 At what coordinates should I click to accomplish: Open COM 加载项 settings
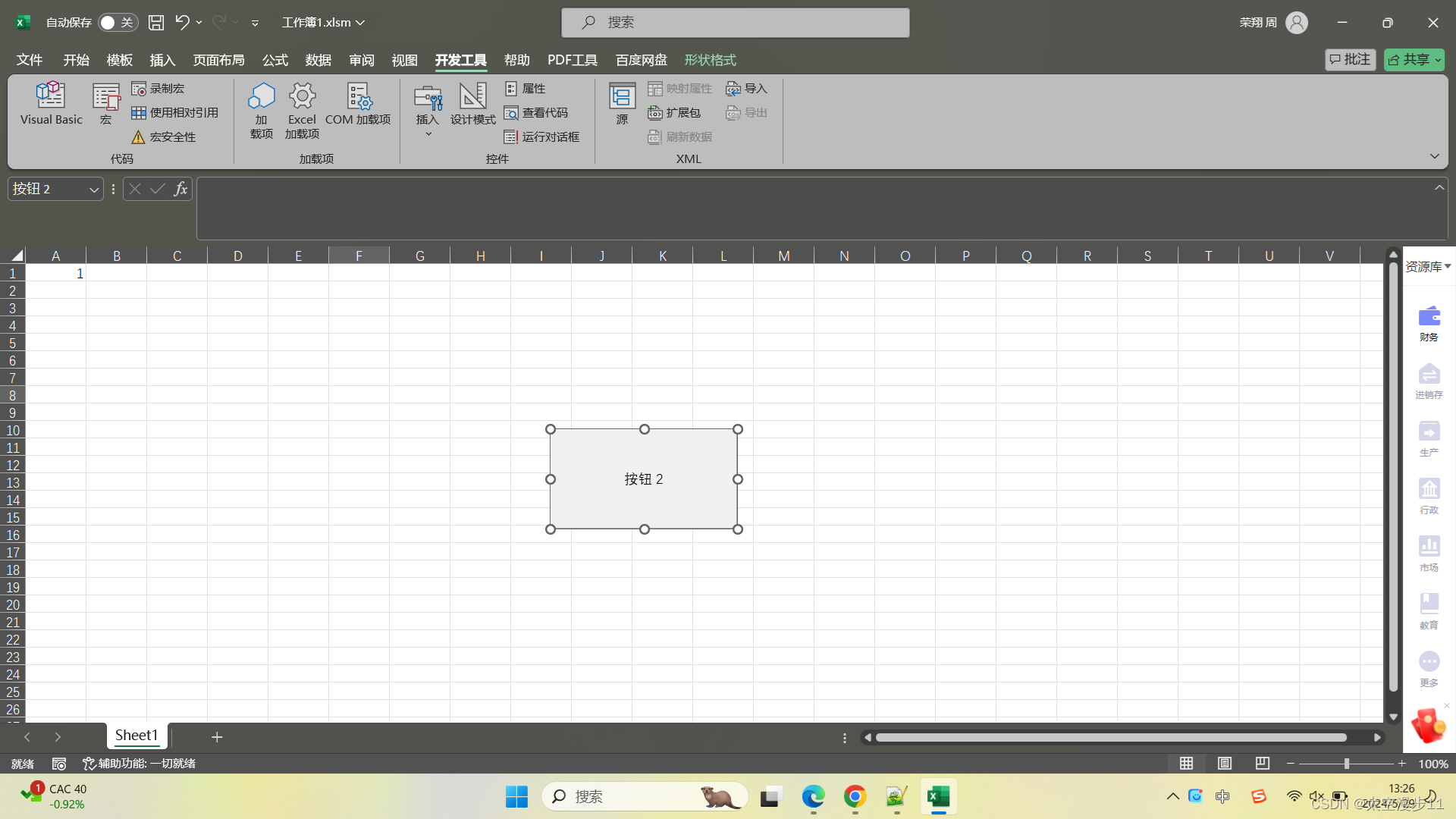click(x=358, y=103)
